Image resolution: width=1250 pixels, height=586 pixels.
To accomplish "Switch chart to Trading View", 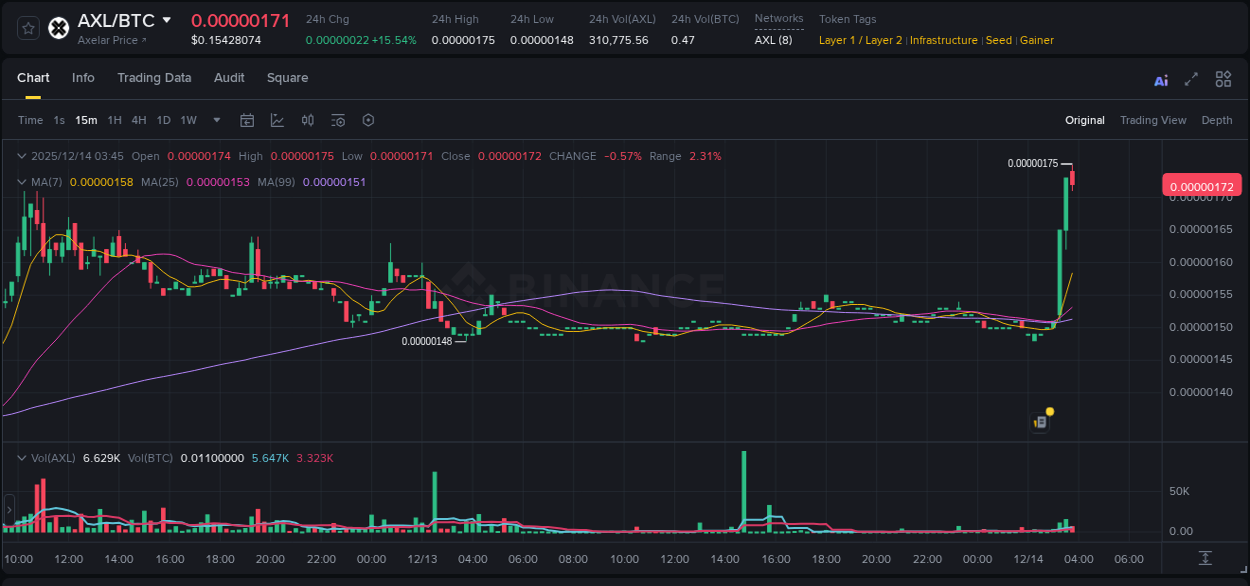I will tap(1153, 120).
